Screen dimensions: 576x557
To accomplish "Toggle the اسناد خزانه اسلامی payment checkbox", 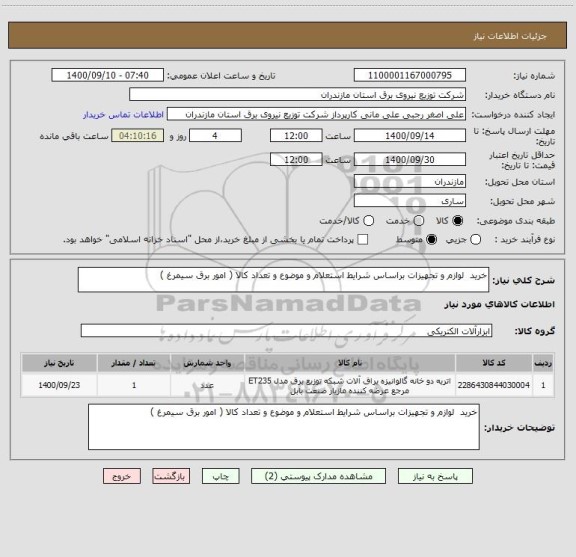I will click(363, 240).
